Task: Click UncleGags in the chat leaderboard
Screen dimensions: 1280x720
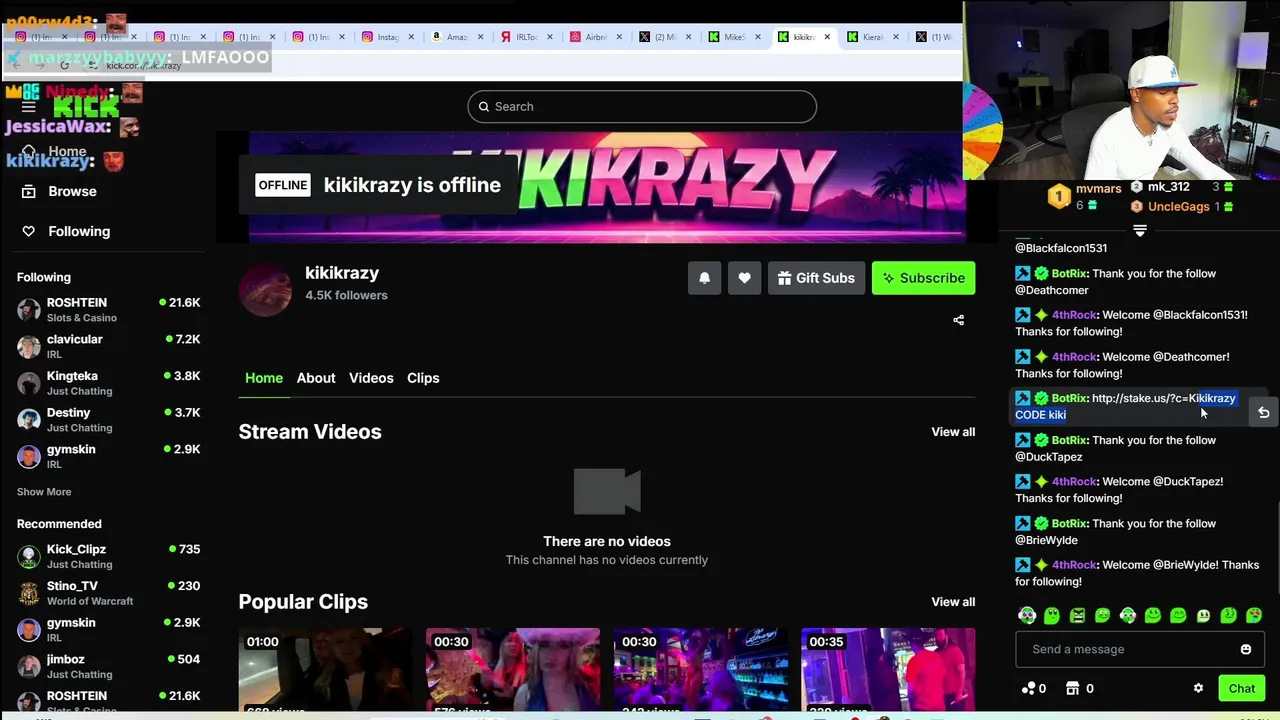Action: pos(1178,207)
